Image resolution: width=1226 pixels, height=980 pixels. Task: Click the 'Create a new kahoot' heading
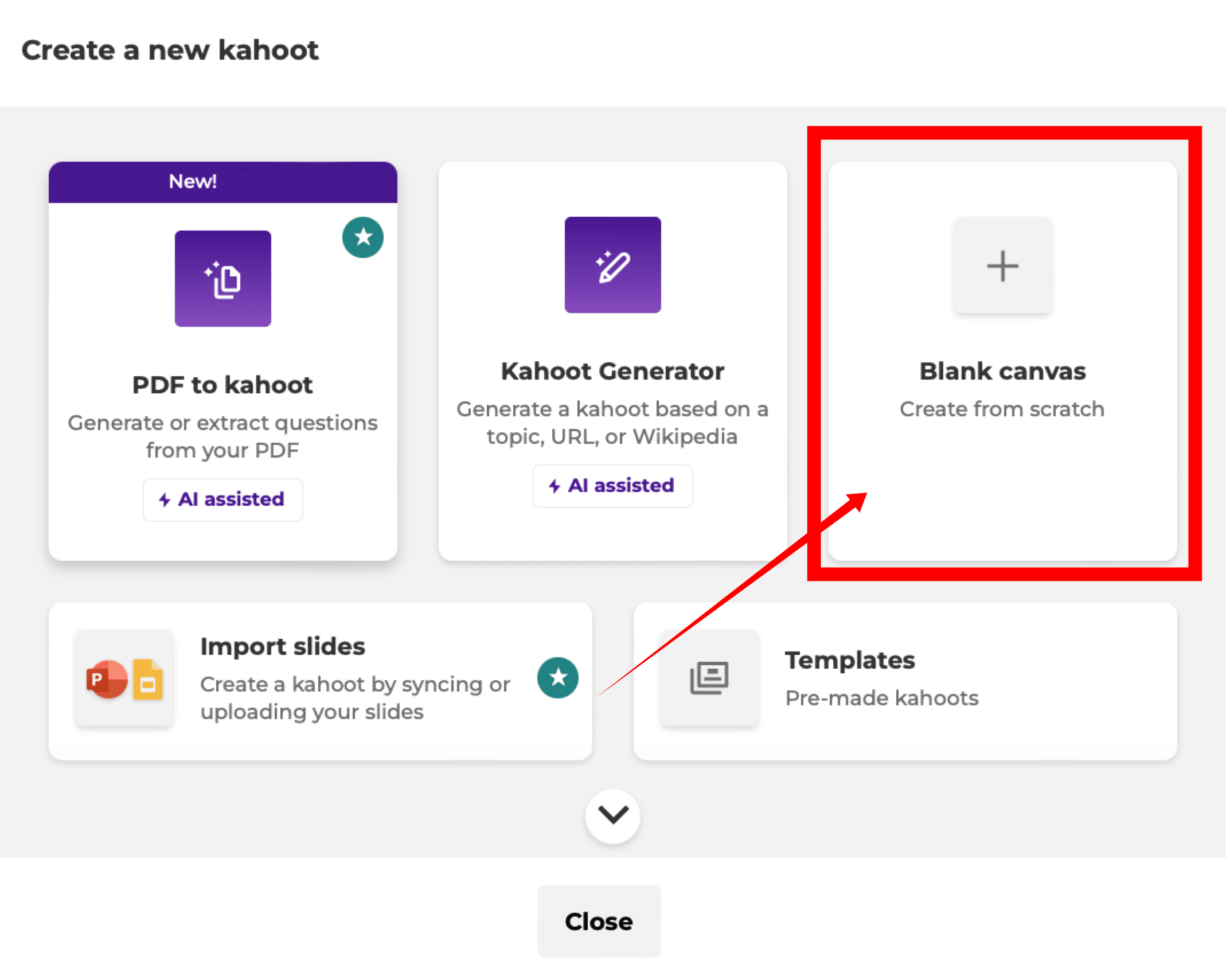(x=170, y=50)
